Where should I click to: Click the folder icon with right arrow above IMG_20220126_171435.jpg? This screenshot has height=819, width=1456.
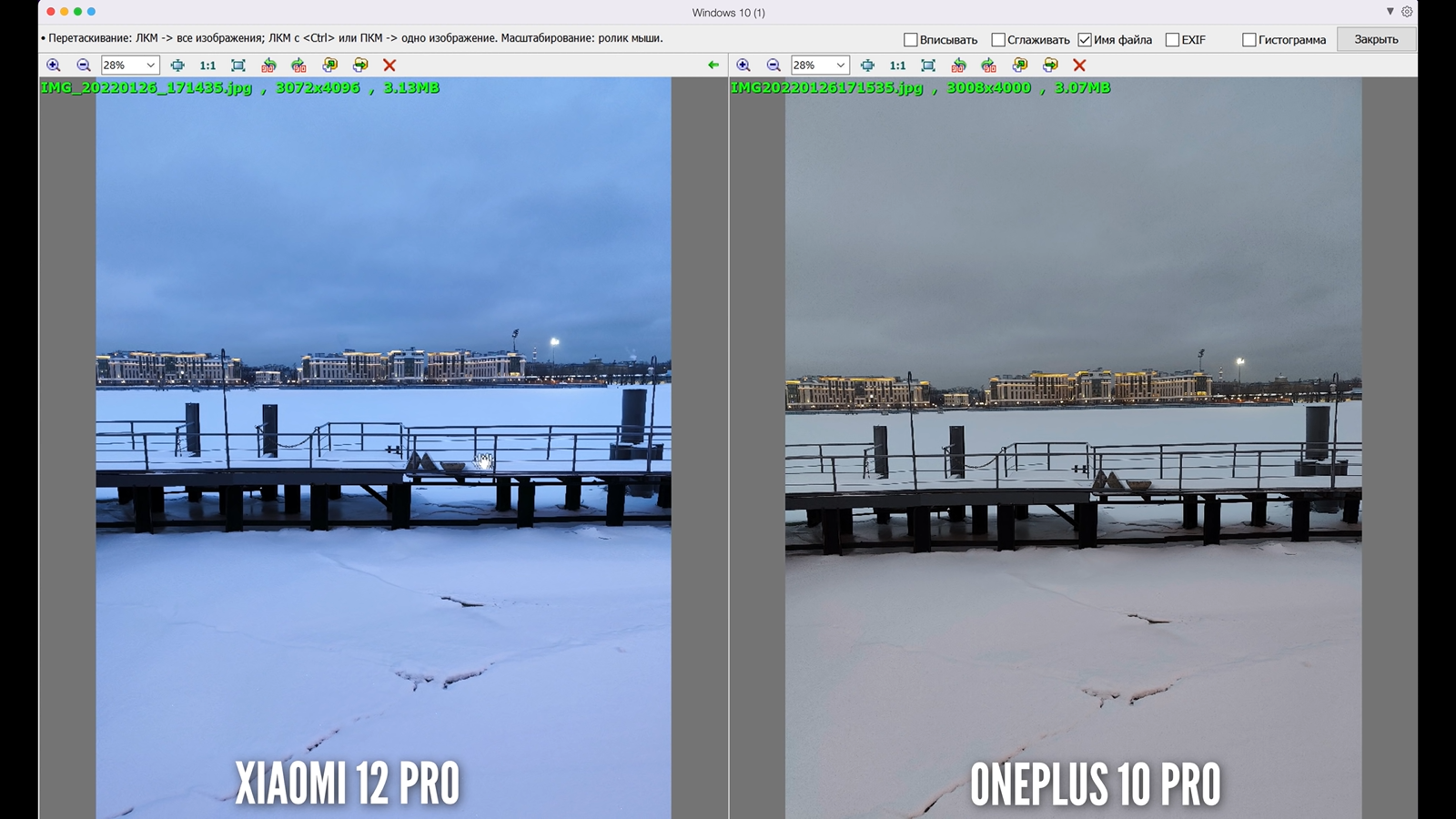[x=360, y=66]
